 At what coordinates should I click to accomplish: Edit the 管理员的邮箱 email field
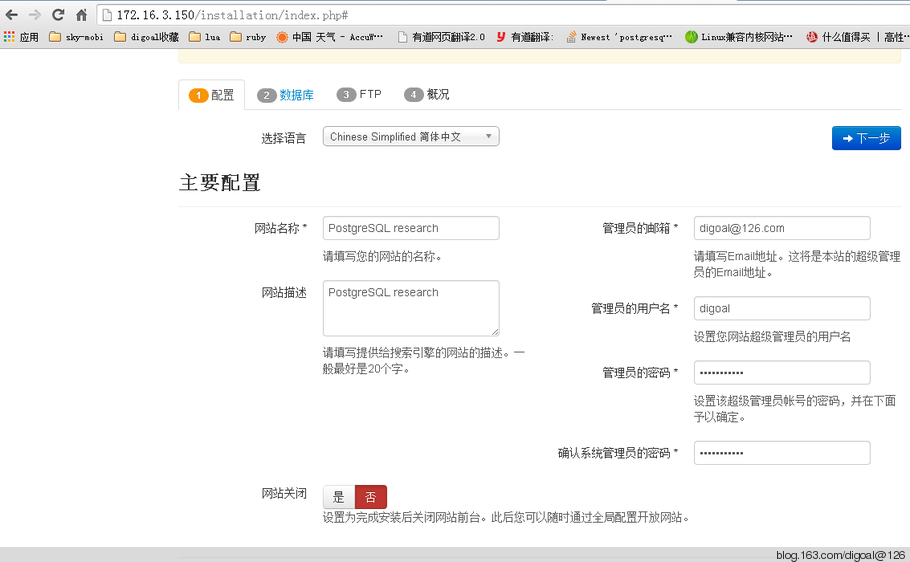(782, 228)
